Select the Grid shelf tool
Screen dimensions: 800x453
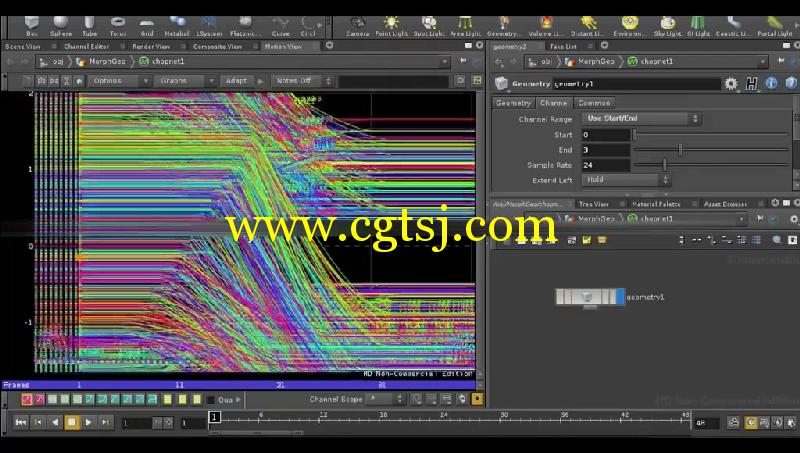[147, 26]
